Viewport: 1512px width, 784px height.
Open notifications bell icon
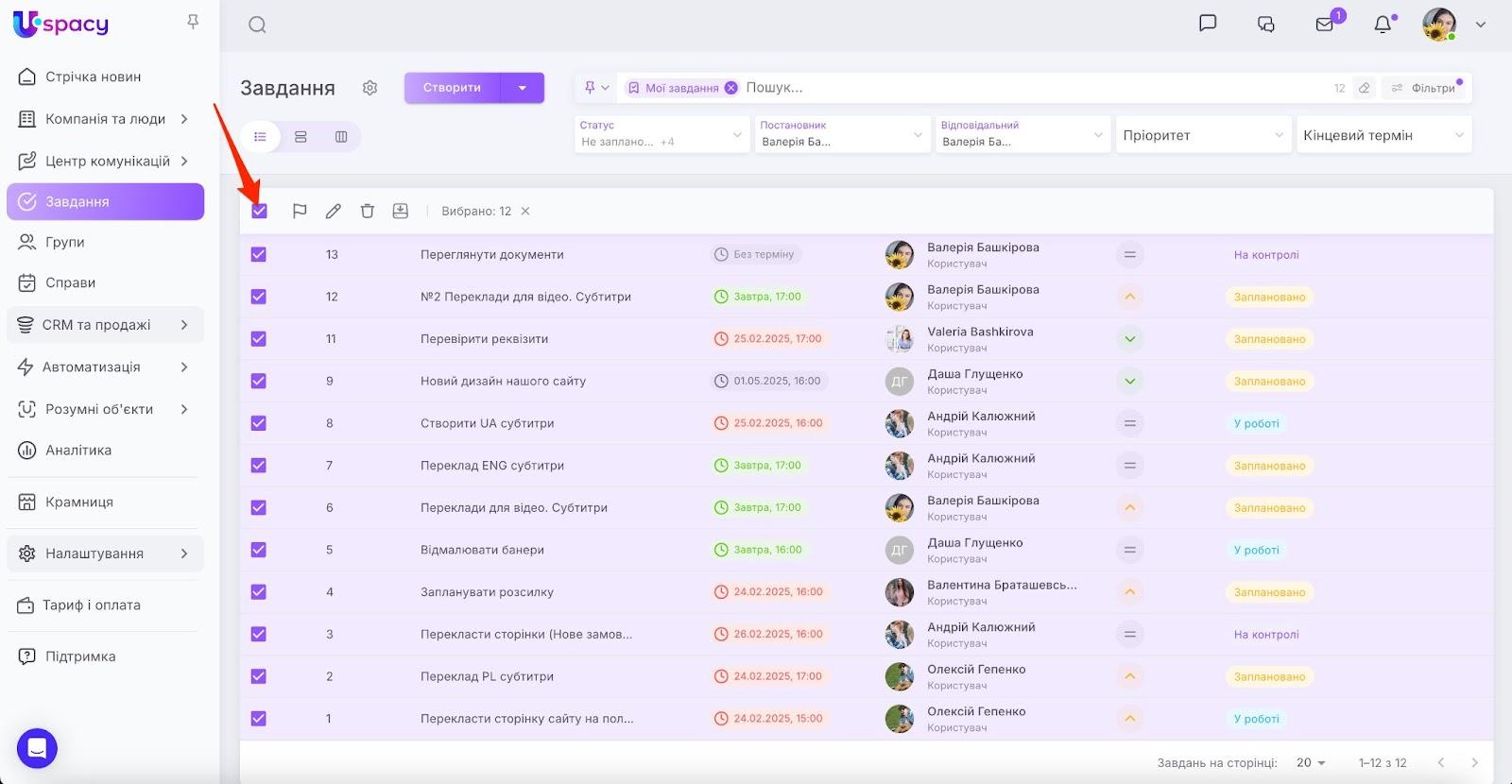[x=1383, y=25]
